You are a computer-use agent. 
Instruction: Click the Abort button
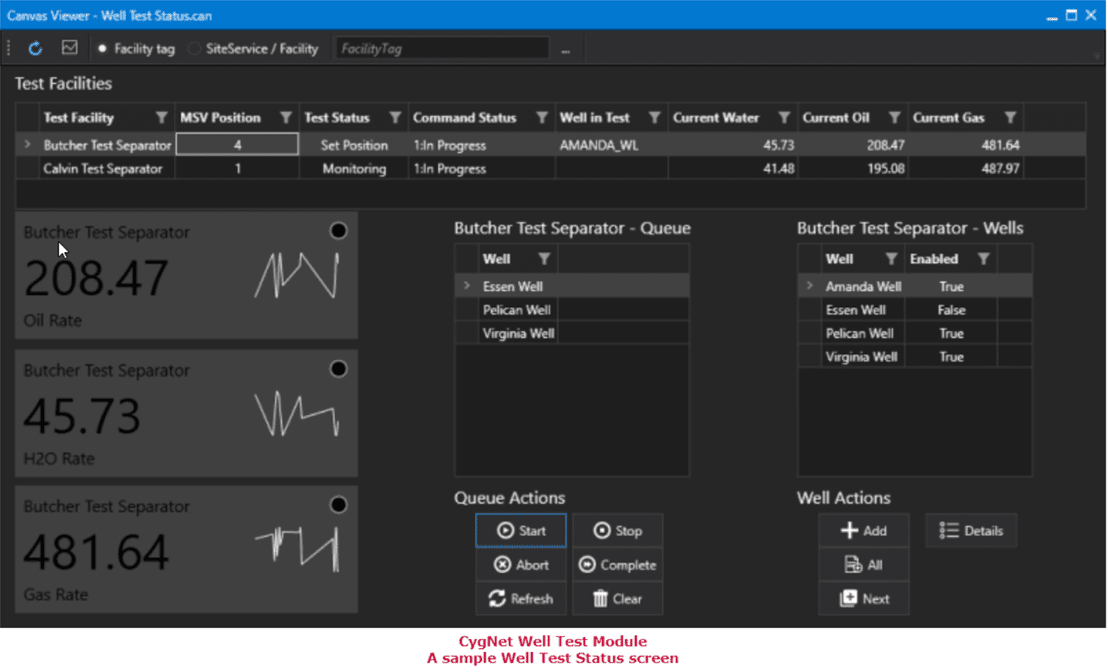[x=521, y=565]
